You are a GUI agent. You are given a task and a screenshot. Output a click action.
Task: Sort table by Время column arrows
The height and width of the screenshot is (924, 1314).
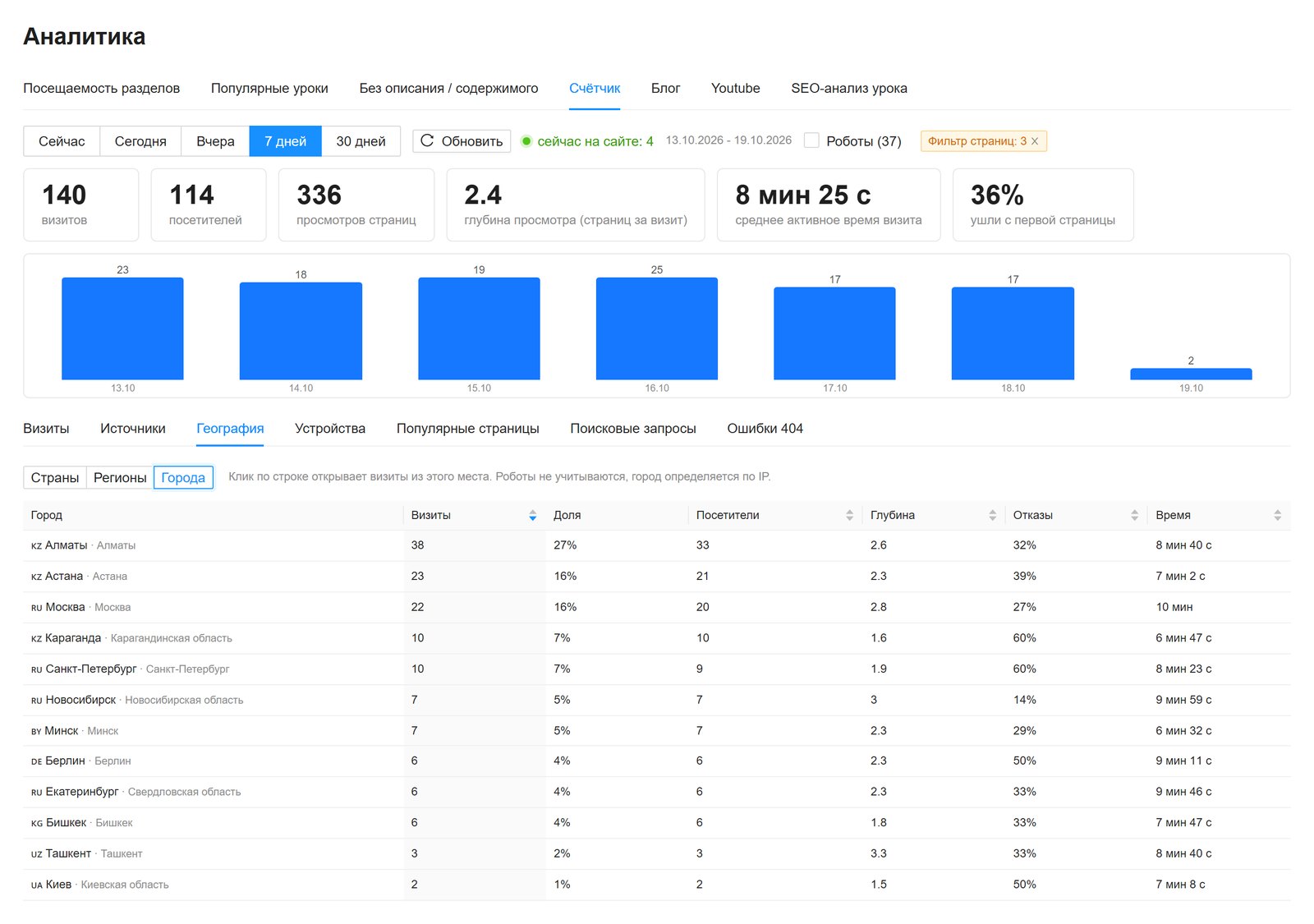click(x=1277, y=515)
